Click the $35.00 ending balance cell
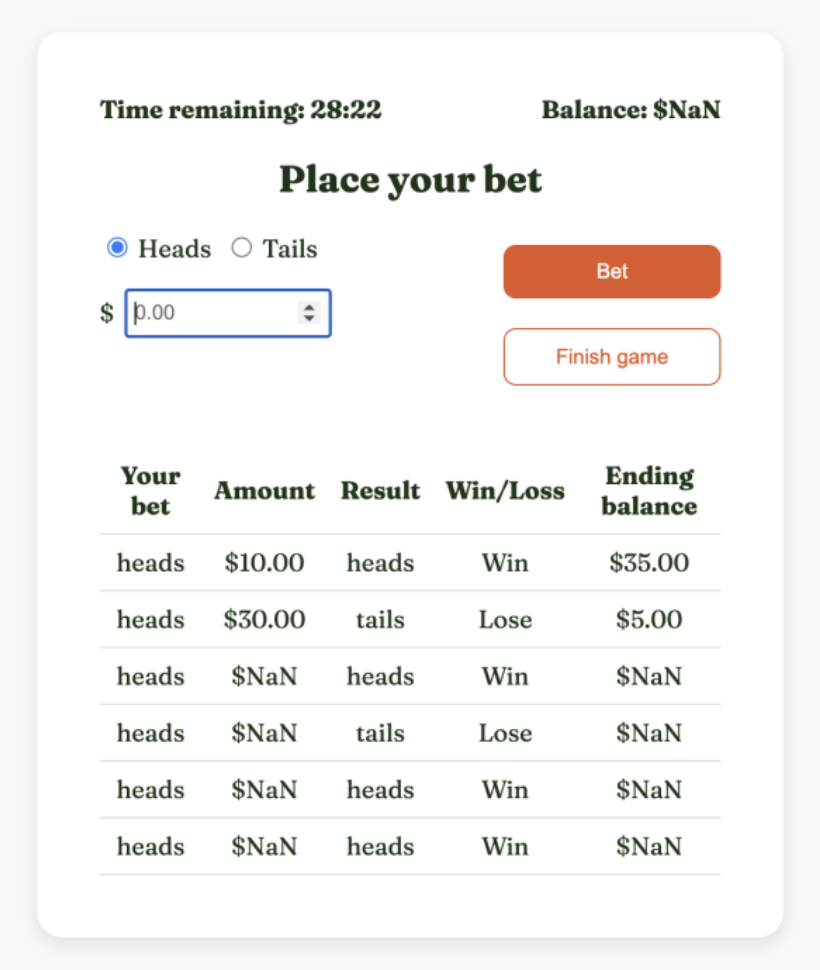This screenshot has width=820, height=970. point(649,563)
